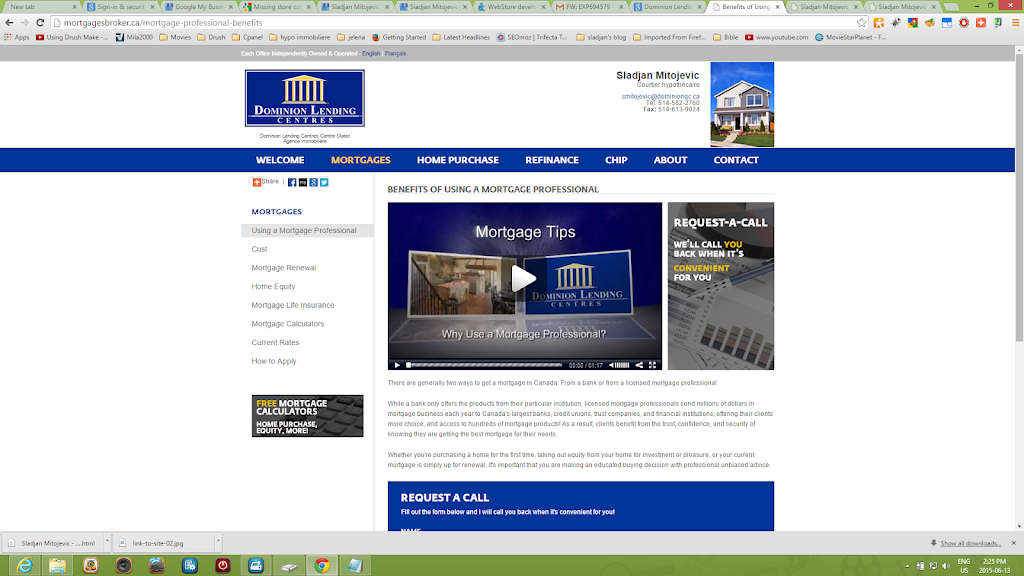This screenshot has height=576, width=1024.
Task: Click the video share icon
Action: [x=639, y=365]
